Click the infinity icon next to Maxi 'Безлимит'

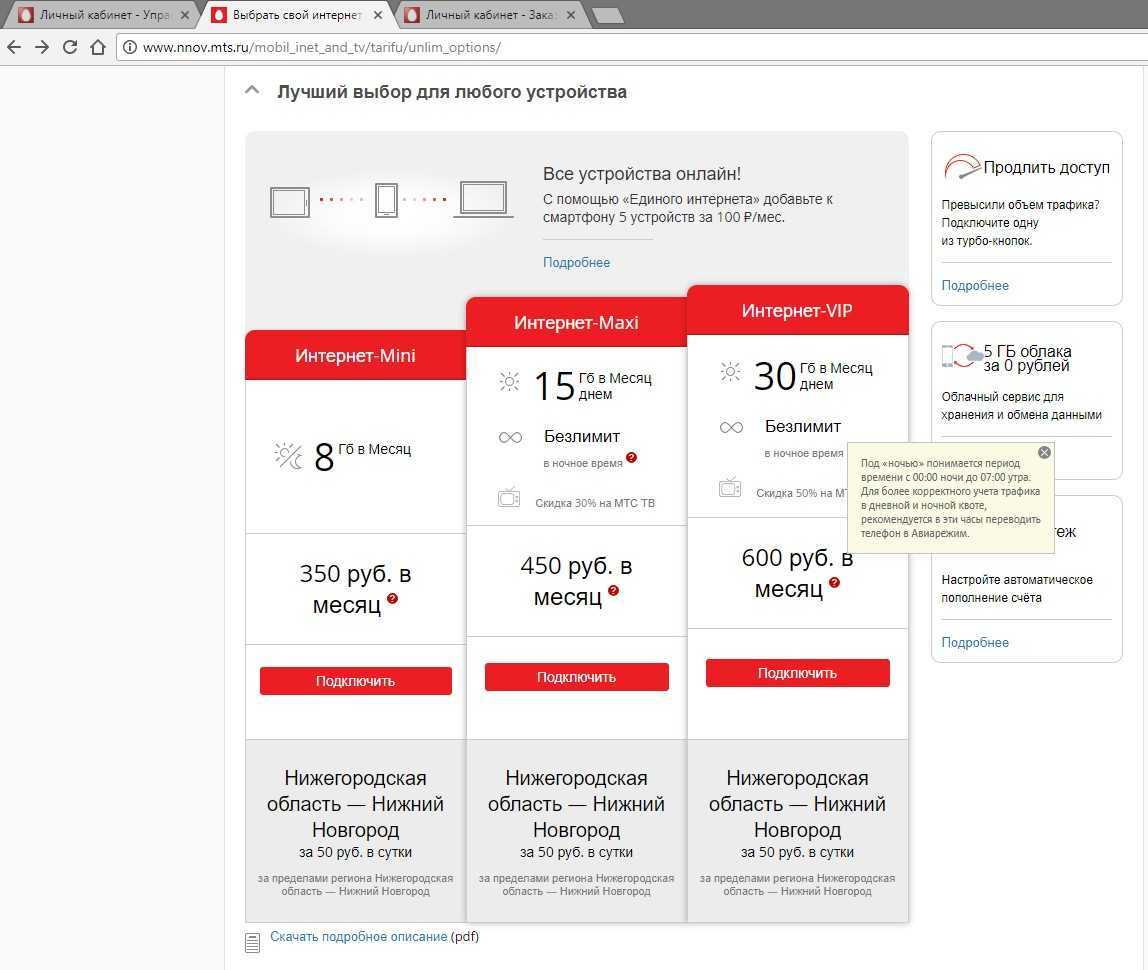click(x=510, y=438)
